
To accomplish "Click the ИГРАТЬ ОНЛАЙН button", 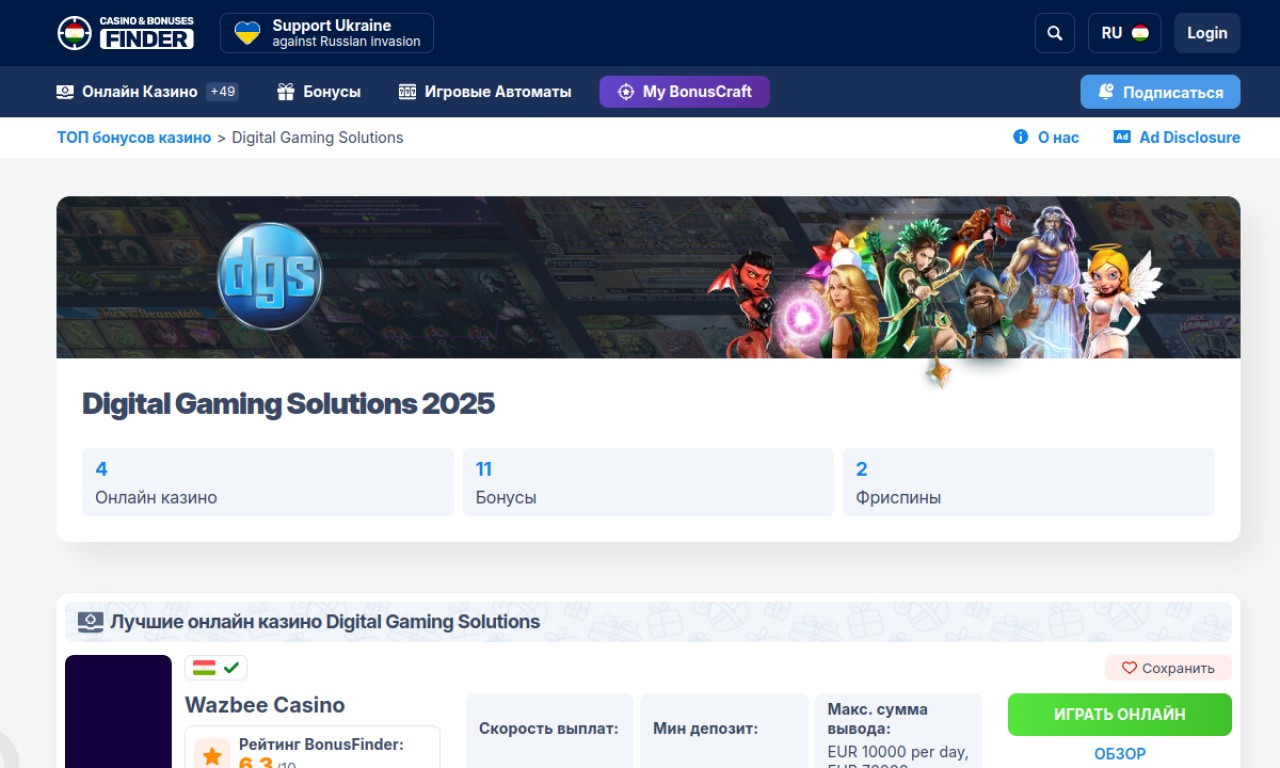I will click(x=1120, y=715).
